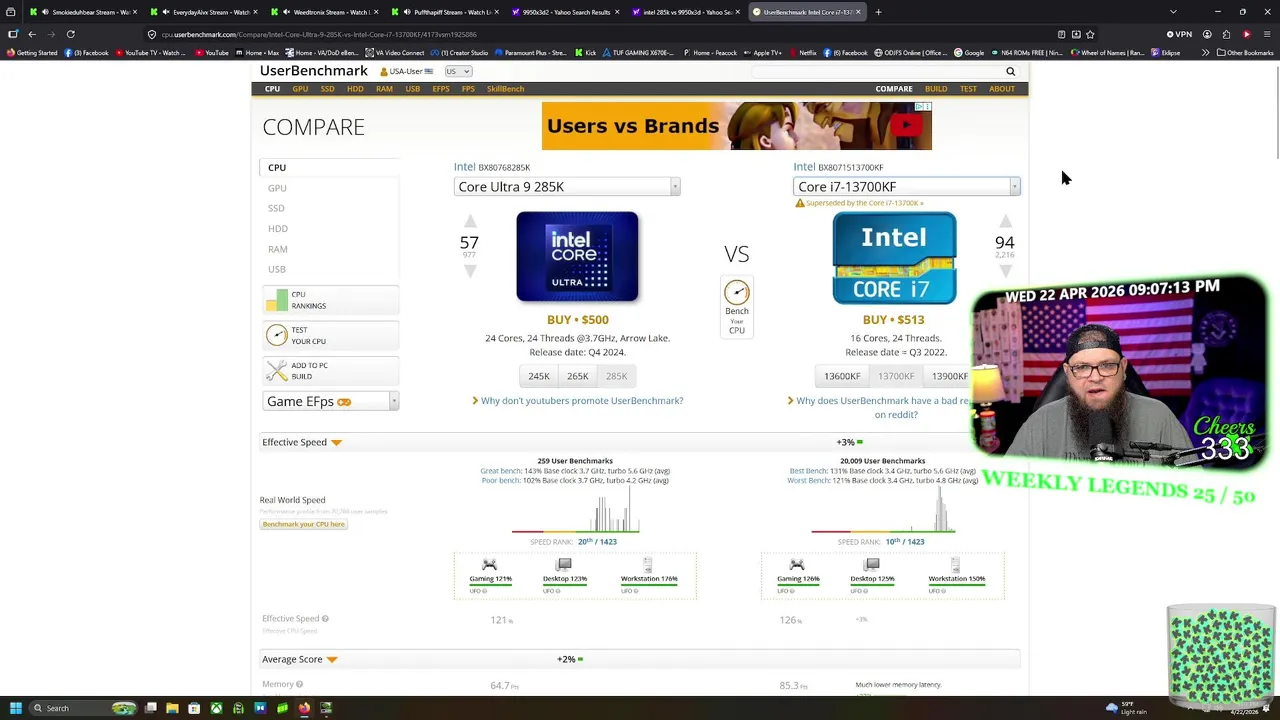This screenshot has height=720, width=1280.
Task: Click the Intel Core i7 chip image
Action: (x=894, y=258)
